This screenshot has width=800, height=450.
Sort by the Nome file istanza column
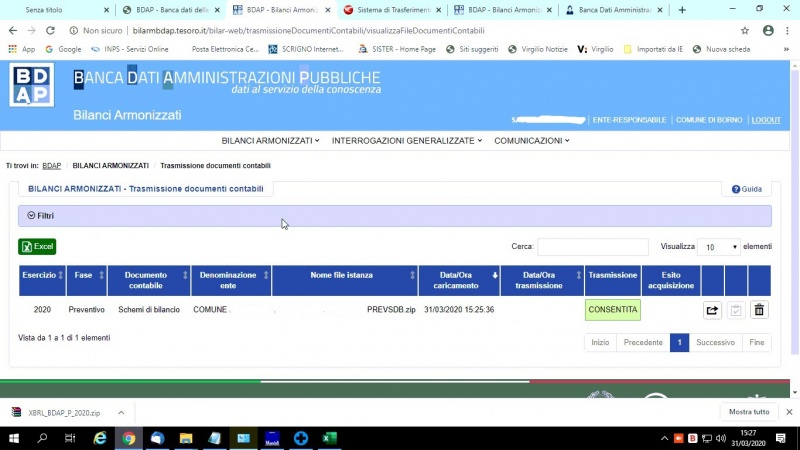tap(345, 280)
